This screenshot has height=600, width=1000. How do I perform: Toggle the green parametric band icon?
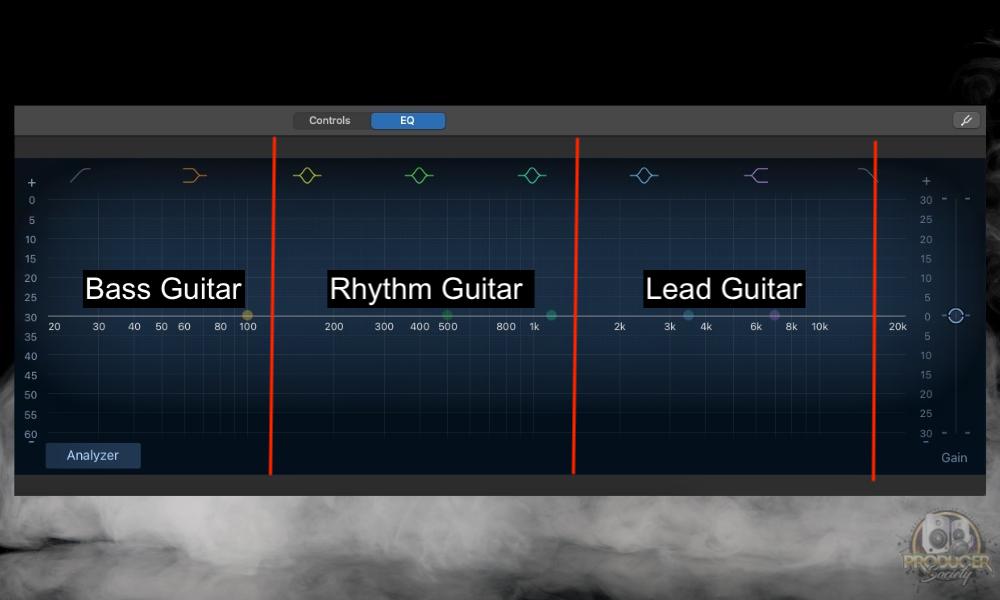pos(419,175)
